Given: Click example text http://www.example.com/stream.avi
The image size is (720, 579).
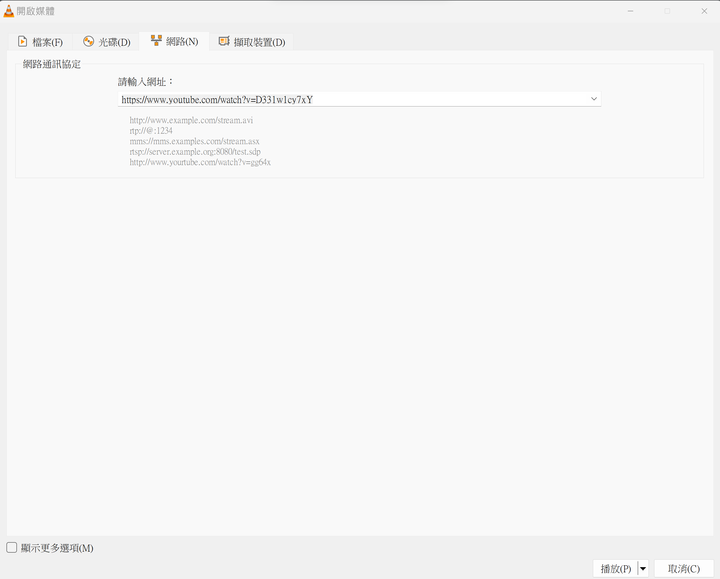Looking at the screenshot, I should tap(191, 120).
